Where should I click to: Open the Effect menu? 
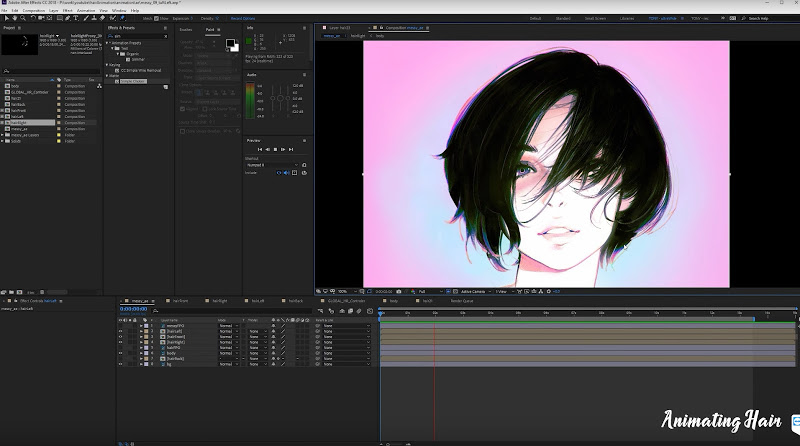coord(67,10)
